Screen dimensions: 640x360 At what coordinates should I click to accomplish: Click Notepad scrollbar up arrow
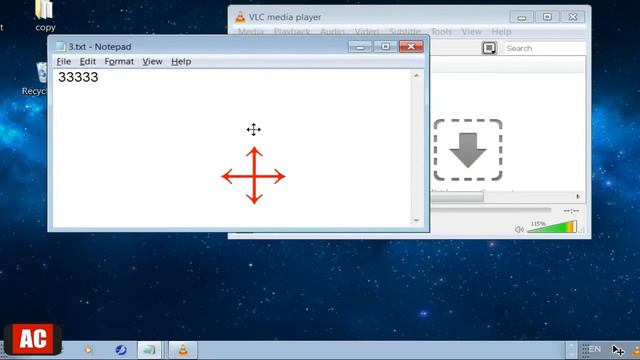tap(416, 76)
